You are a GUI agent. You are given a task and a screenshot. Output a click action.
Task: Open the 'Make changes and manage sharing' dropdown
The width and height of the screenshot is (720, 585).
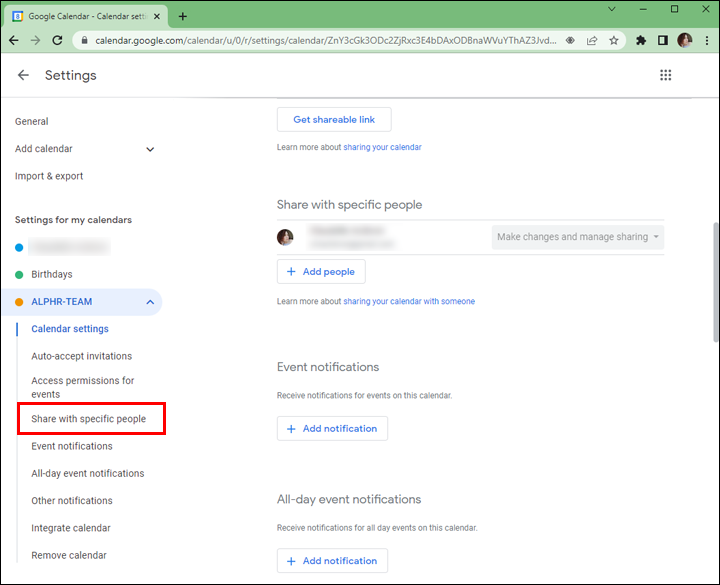578,237
